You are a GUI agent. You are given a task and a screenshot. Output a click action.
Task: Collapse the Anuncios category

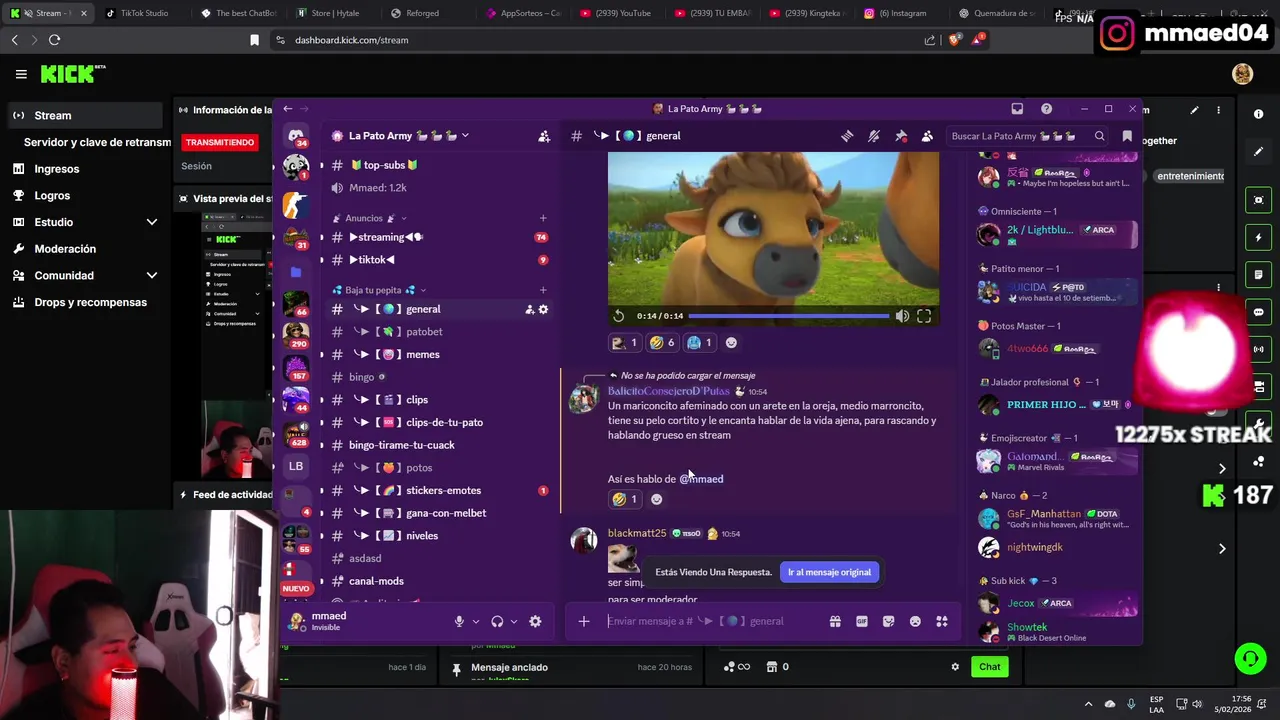point(369,218)
